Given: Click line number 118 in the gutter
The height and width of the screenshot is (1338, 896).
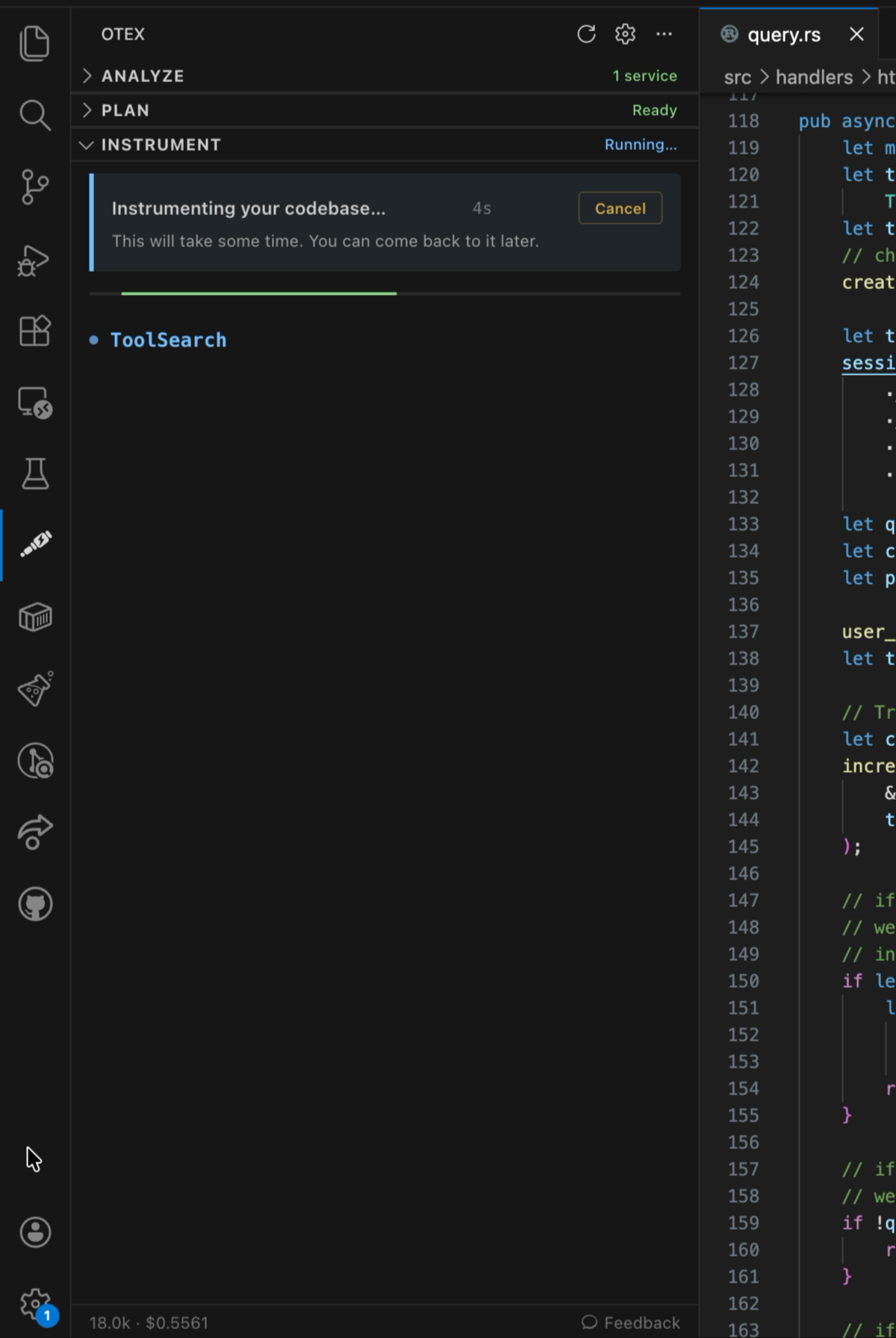Looking at the screenshot, I should pyautogui.click(x=744, y=121).
